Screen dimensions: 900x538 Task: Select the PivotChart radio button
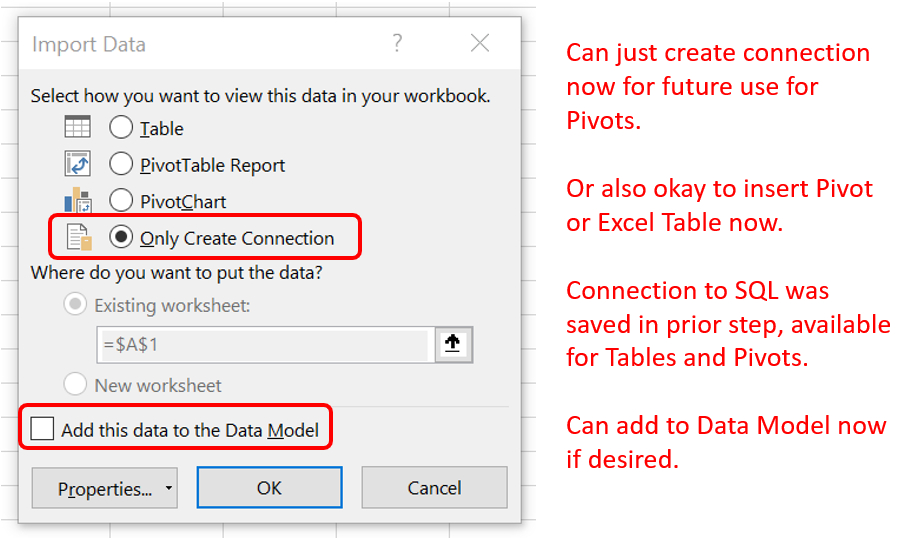pos(121,200)
